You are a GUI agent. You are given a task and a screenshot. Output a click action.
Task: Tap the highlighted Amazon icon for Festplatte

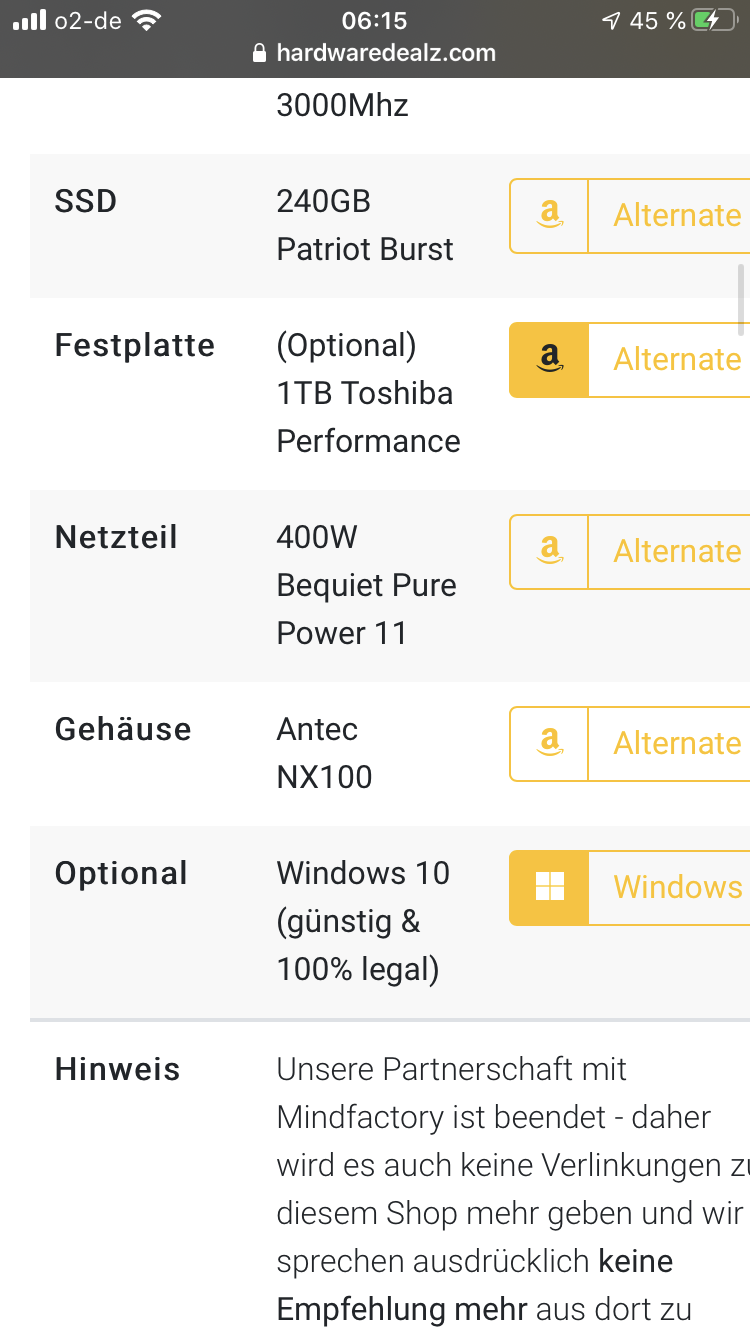click(x=549, y=359)
